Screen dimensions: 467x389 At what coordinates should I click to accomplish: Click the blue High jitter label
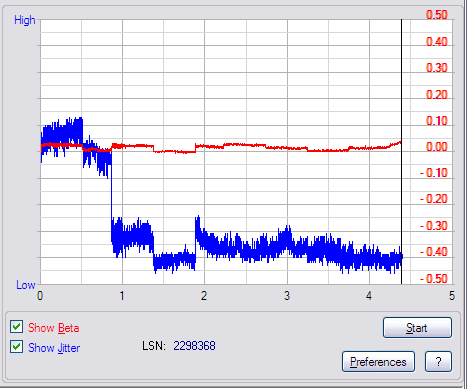[25, 20]
